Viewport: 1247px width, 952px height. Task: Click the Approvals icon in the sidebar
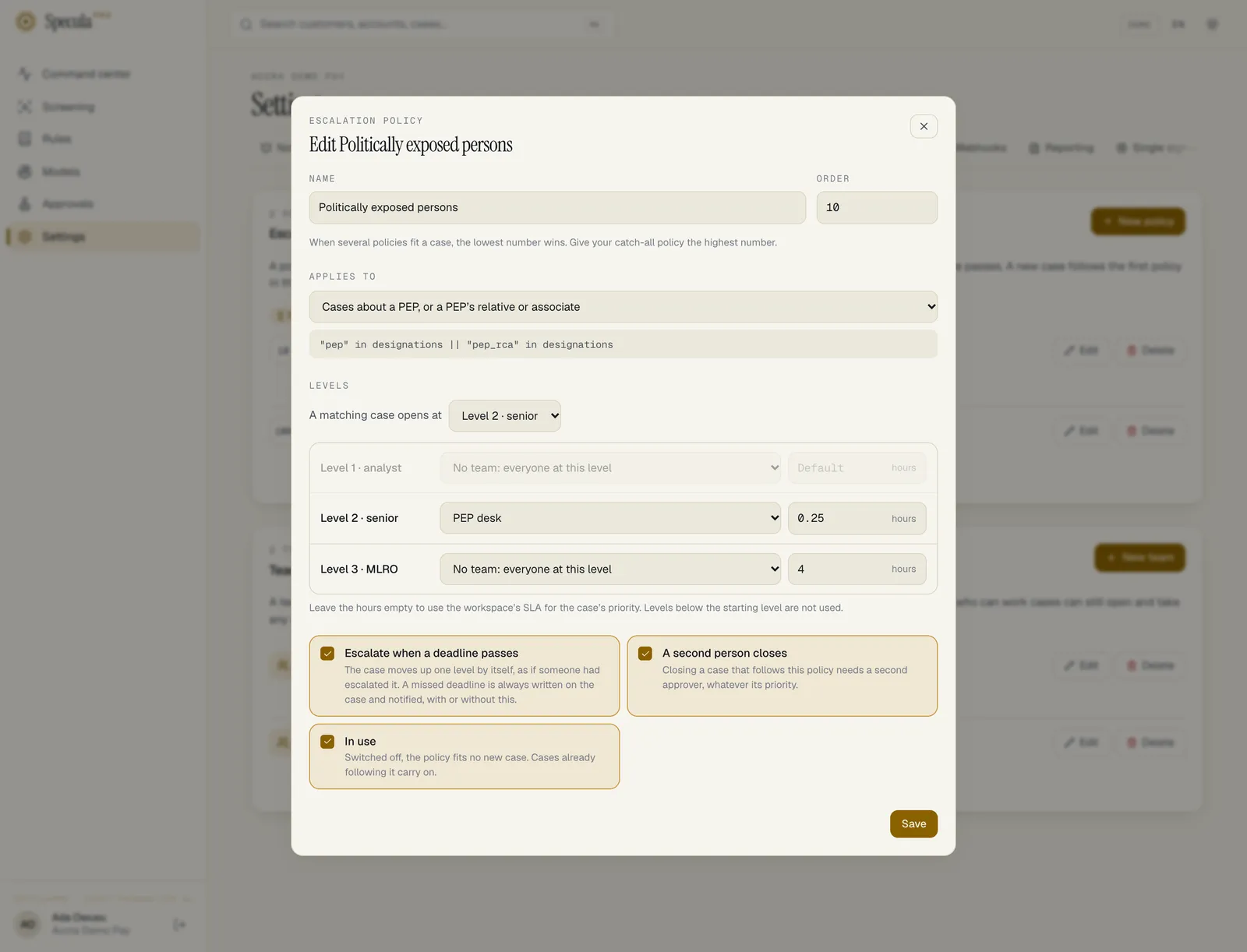[25, 204]
